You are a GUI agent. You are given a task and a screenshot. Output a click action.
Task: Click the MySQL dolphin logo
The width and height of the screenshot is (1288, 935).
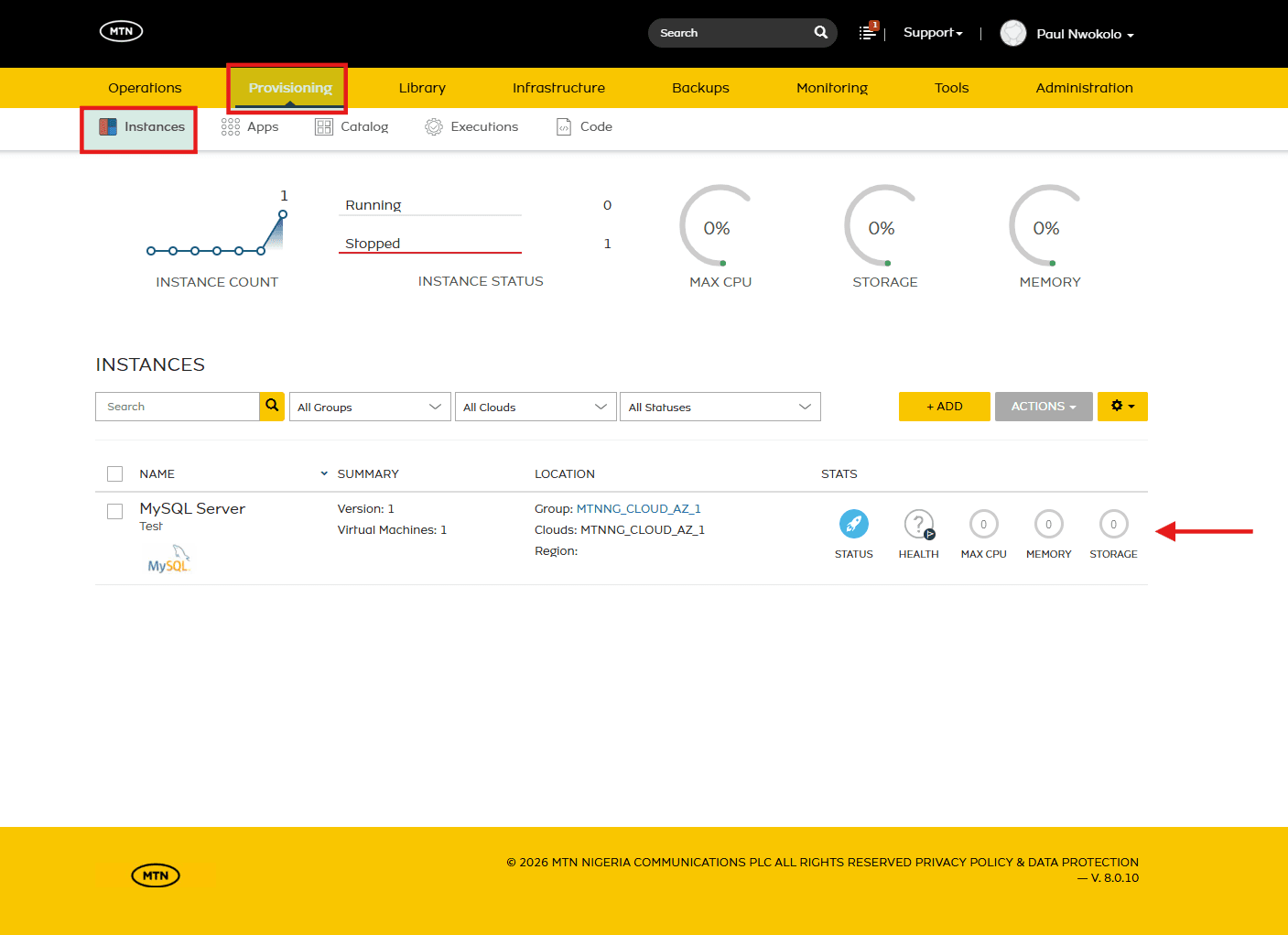coord(168,560)
